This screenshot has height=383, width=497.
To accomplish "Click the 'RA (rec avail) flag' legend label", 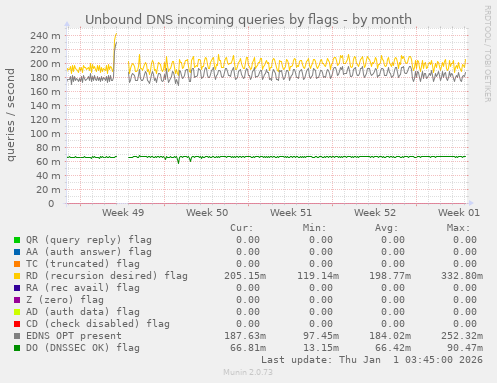I will pyautogui.click(x=83, y=288).
